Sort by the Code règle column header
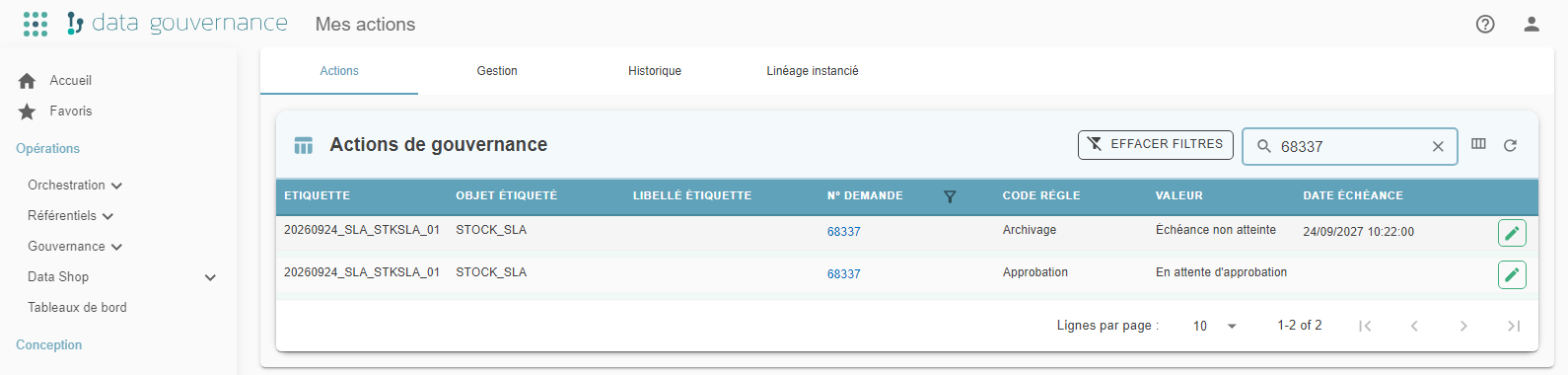The image size is (1568, 375). (1041, 196)
